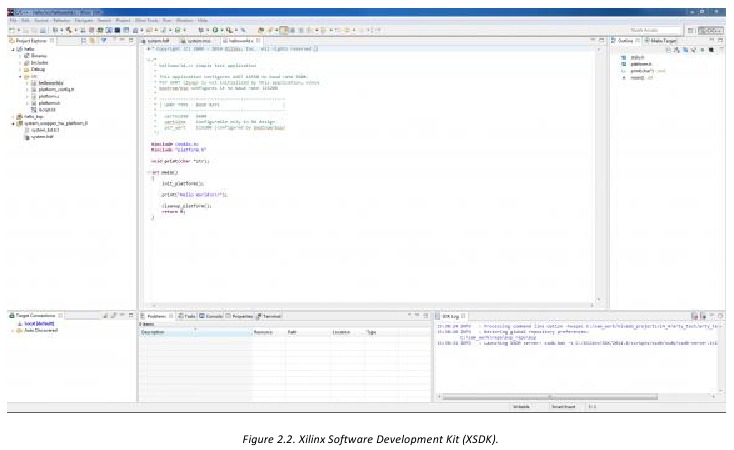Viewport: 734px width, 450px height.
Task: Maximize the Project Explorer panel
Action: (x=131, y=41)
